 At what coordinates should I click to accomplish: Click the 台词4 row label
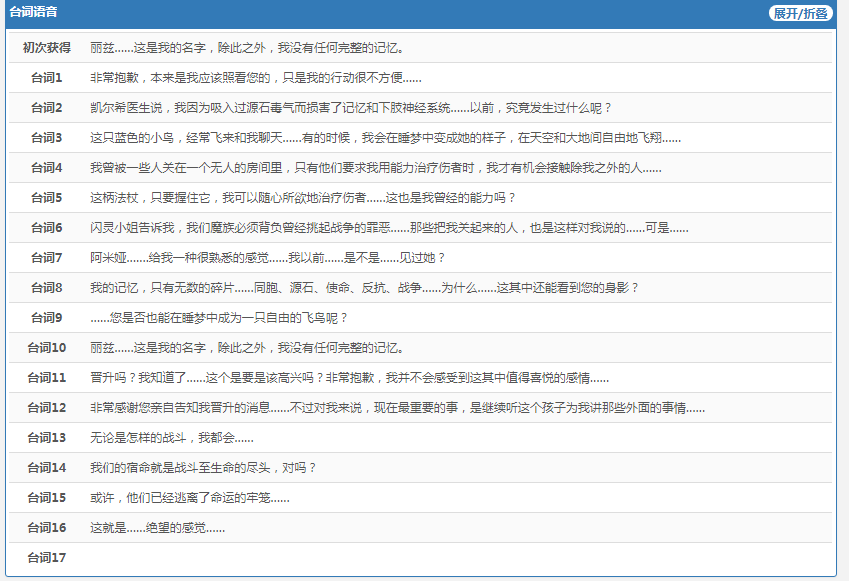tap(47, 168)
